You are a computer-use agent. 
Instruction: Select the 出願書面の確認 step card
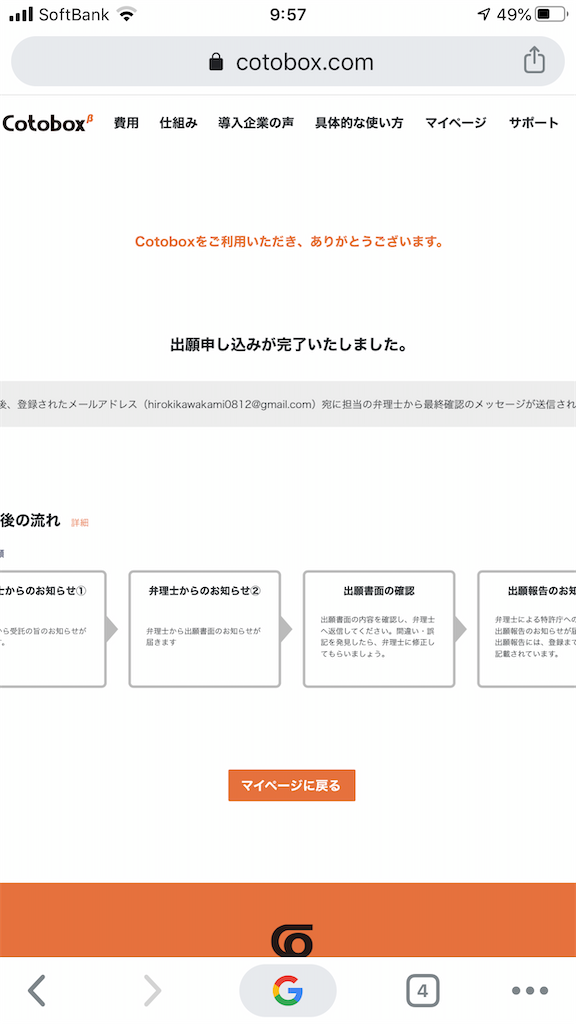click(379, 629)
